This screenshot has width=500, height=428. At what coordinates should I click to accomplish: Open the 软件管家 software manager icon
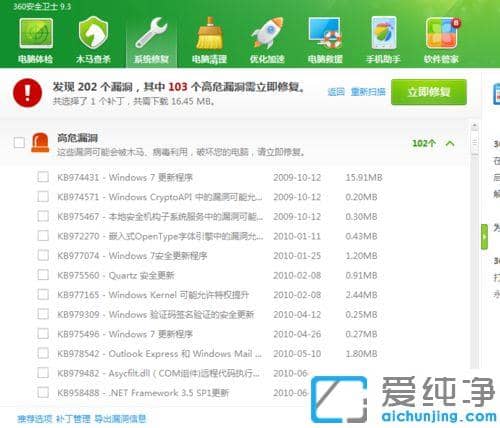tap(441, 41)
